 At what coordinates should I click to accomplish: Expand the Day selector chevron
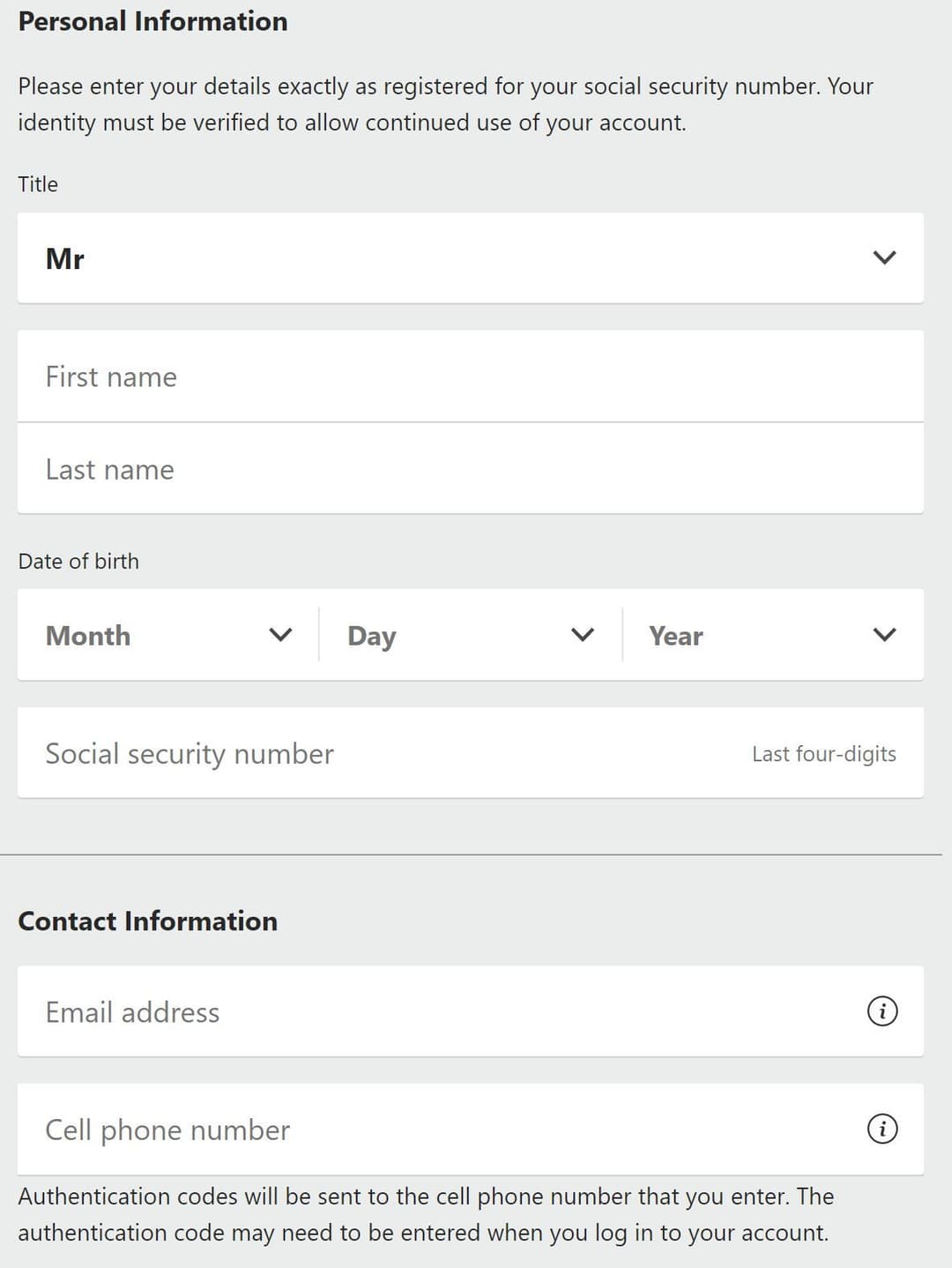pyautogui.click(x=582, y=633)
